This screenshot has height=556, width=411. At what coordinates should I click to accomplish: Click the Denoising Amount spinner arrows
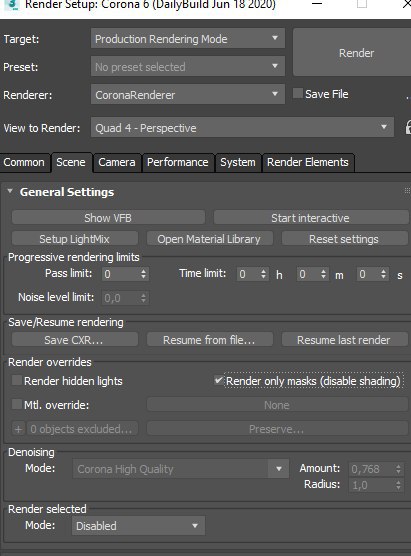[398, 469]
